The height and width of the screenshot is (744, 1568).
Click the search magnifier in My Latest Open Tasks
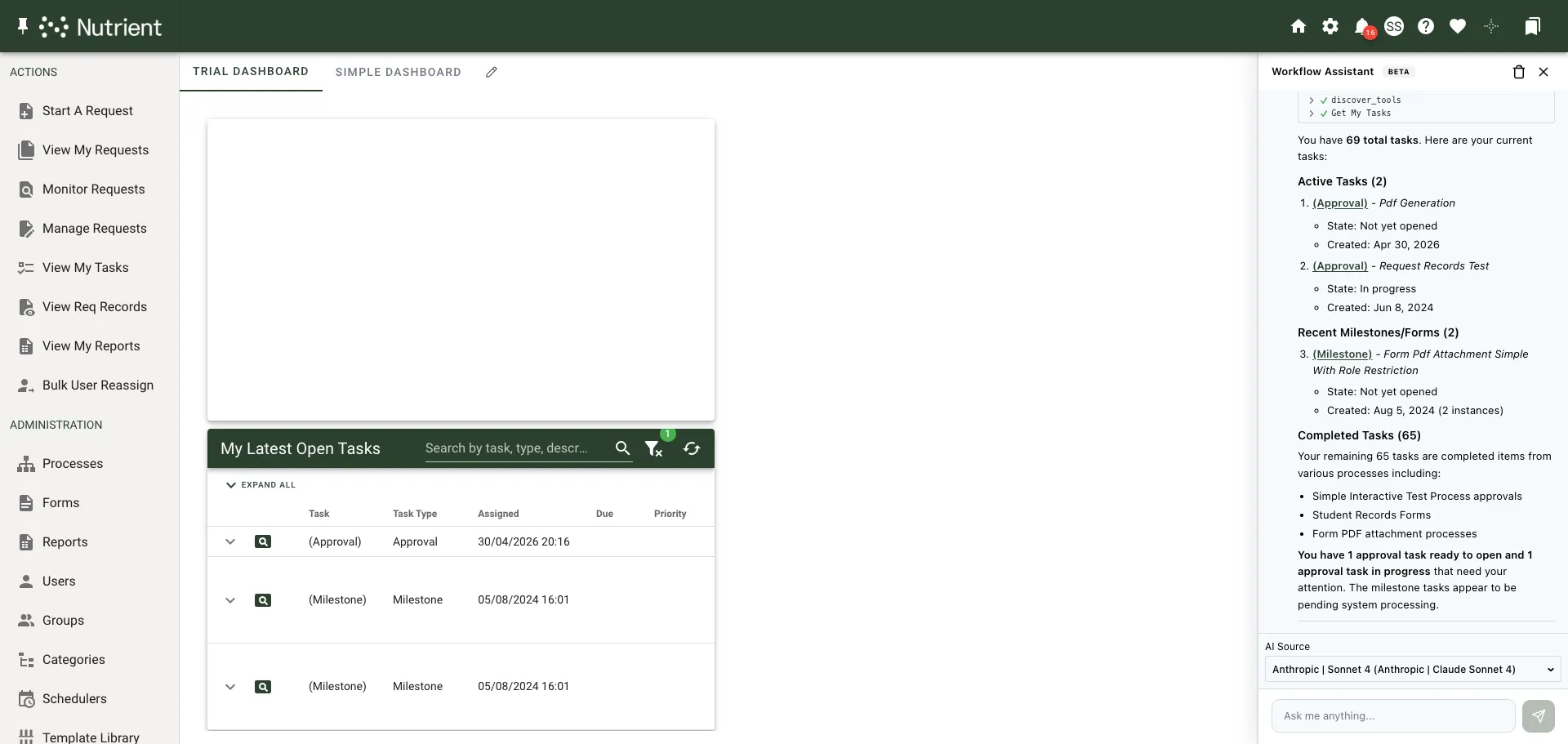pyautogui.click(x=622, y=448)
